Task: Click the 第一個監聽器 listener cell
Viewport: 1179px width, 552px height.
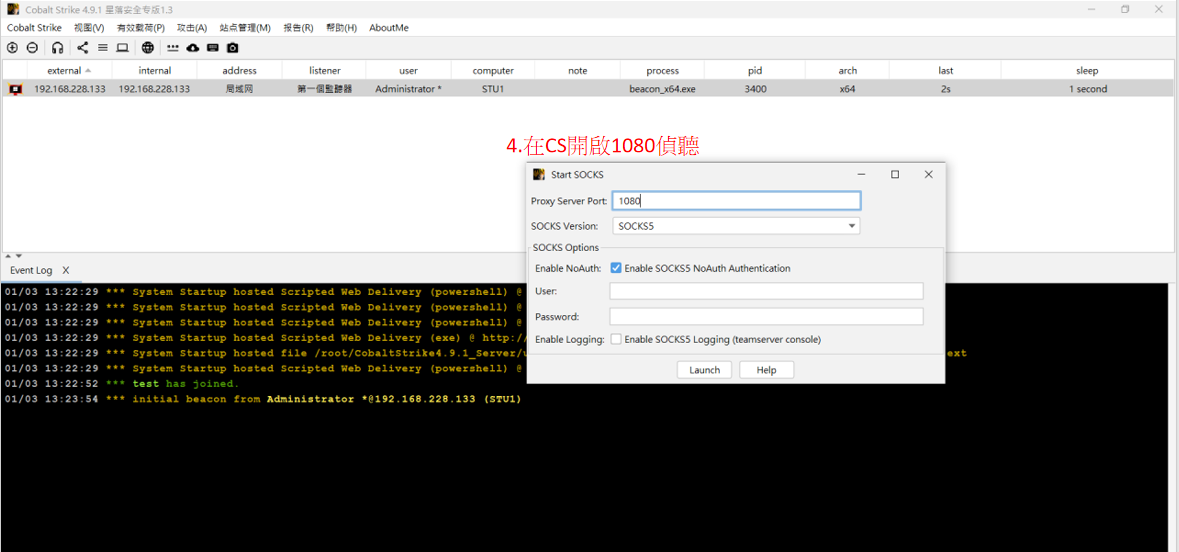Action: point(325,89)
